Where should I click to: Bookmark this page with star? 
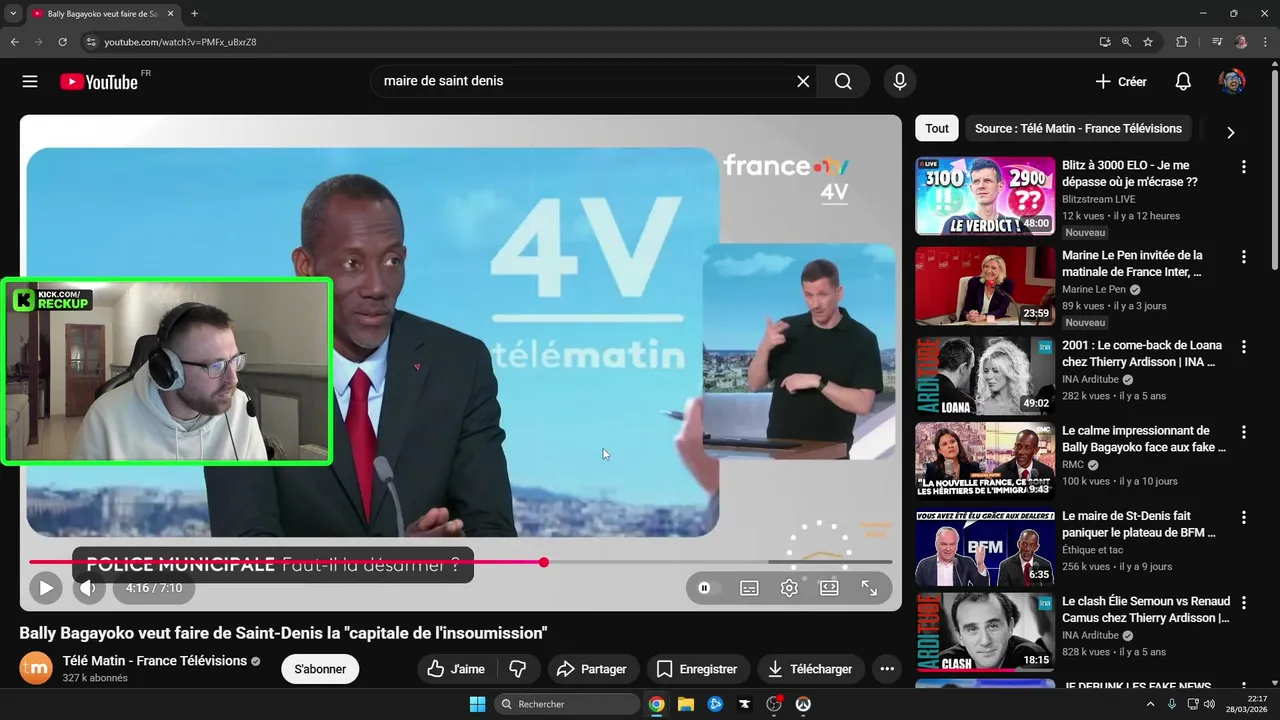tap(1148, 42)
